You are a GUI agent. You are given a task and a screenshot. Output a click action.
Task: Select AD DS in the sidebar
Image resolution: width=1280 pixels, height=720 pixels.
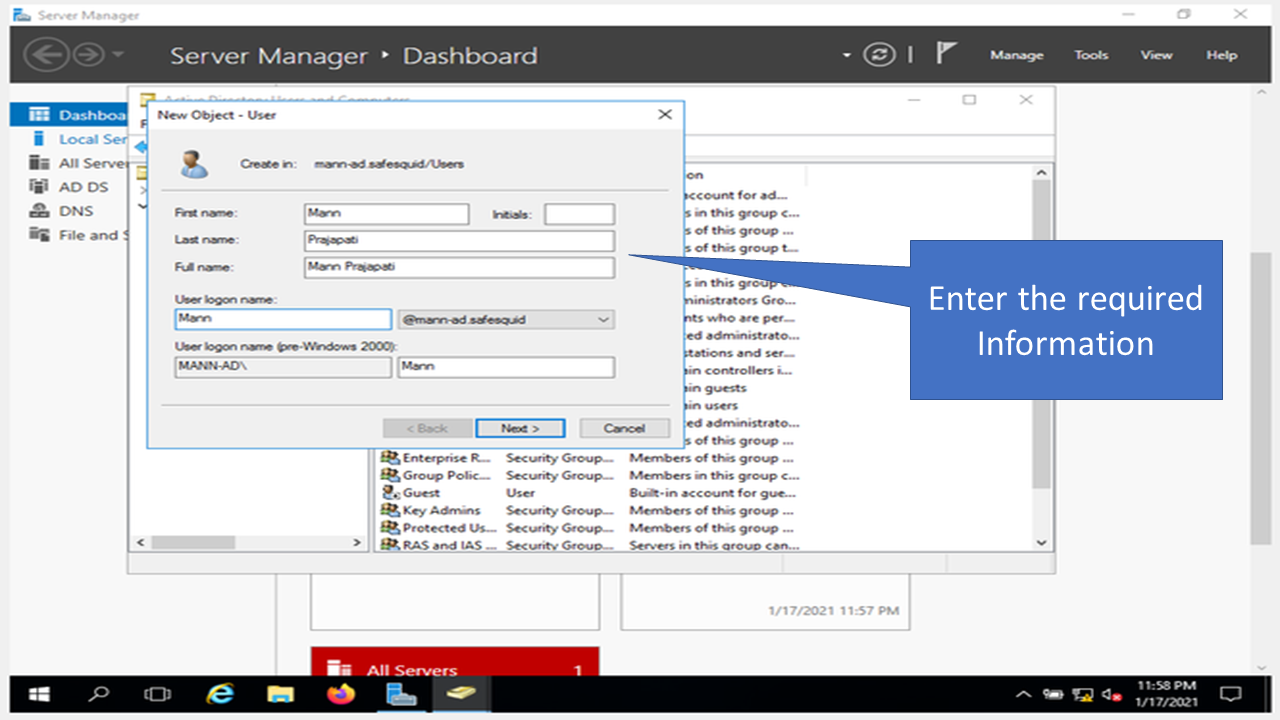[69, 187]
